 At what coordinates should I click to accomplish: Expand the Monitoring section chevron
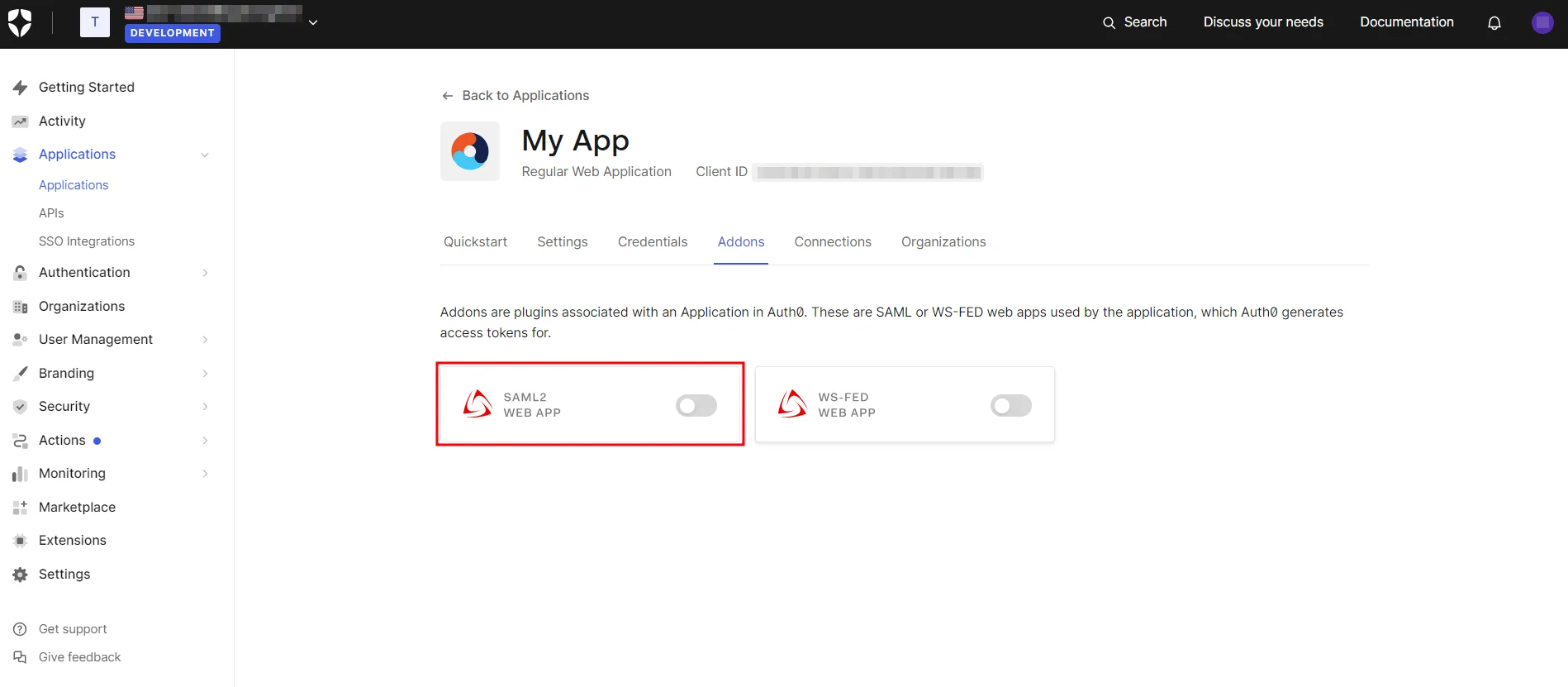coord(205,474)
